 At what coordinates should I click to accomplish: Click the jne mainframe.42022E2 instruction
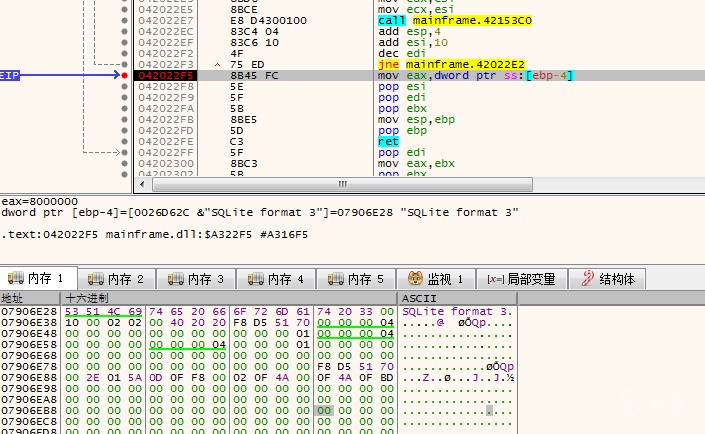[x=451, y=64]
